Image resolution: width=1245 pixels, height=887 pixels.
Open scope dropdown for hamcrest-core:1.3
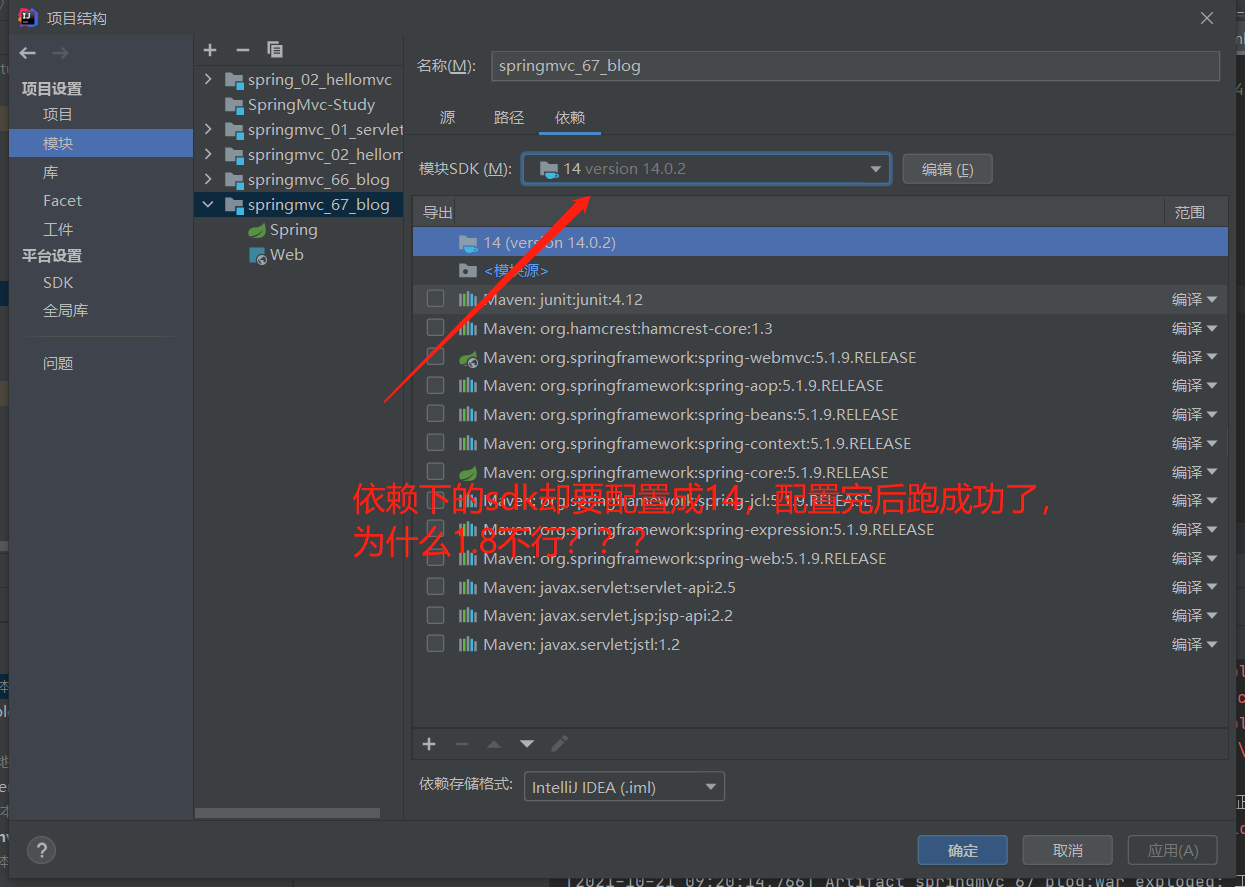pos(1195,328)
